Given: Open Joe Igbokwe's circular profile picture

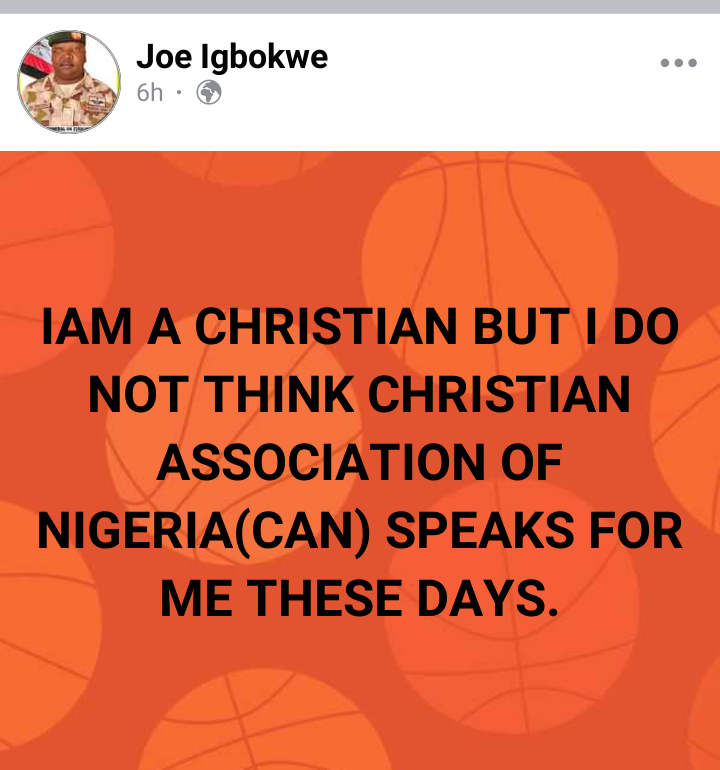Looking at the screenshot, I should click(x=69, y=82).
